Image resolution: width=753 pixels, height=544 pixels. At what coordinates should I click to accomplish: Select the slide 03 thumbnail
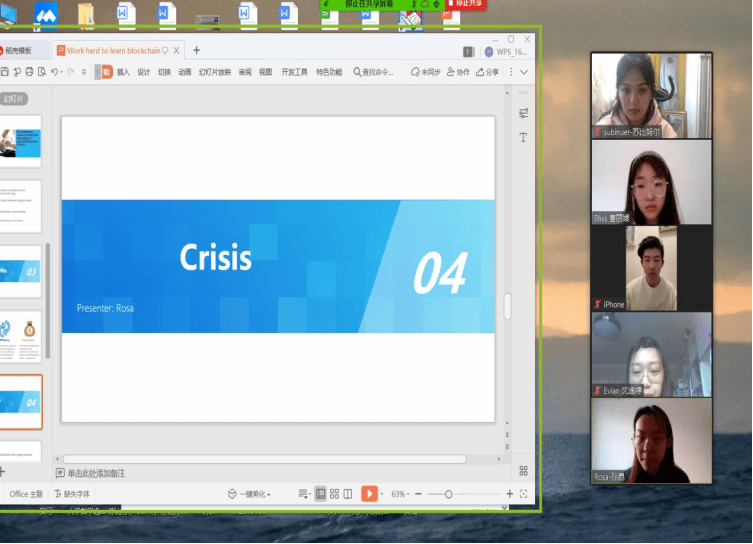(20, 272)
